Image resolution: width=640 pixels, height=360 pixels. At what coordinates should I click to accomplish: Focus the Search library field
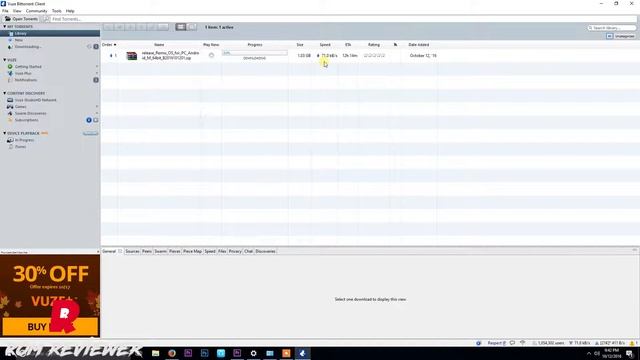[612, 28]
